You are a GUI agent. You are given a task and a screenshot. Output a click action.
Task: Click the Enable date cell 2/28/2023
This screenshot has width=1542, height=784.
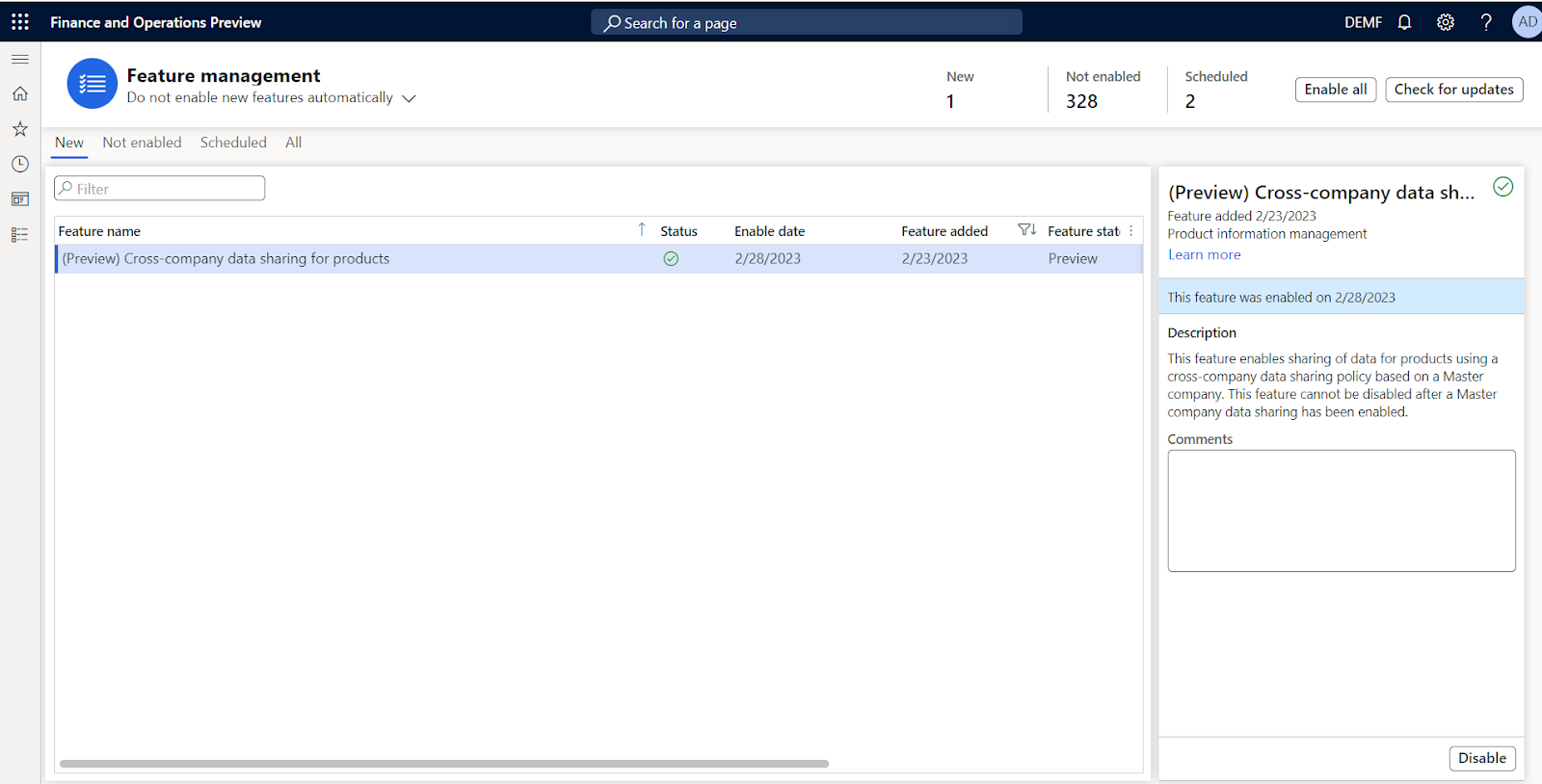tap(767, 259)
